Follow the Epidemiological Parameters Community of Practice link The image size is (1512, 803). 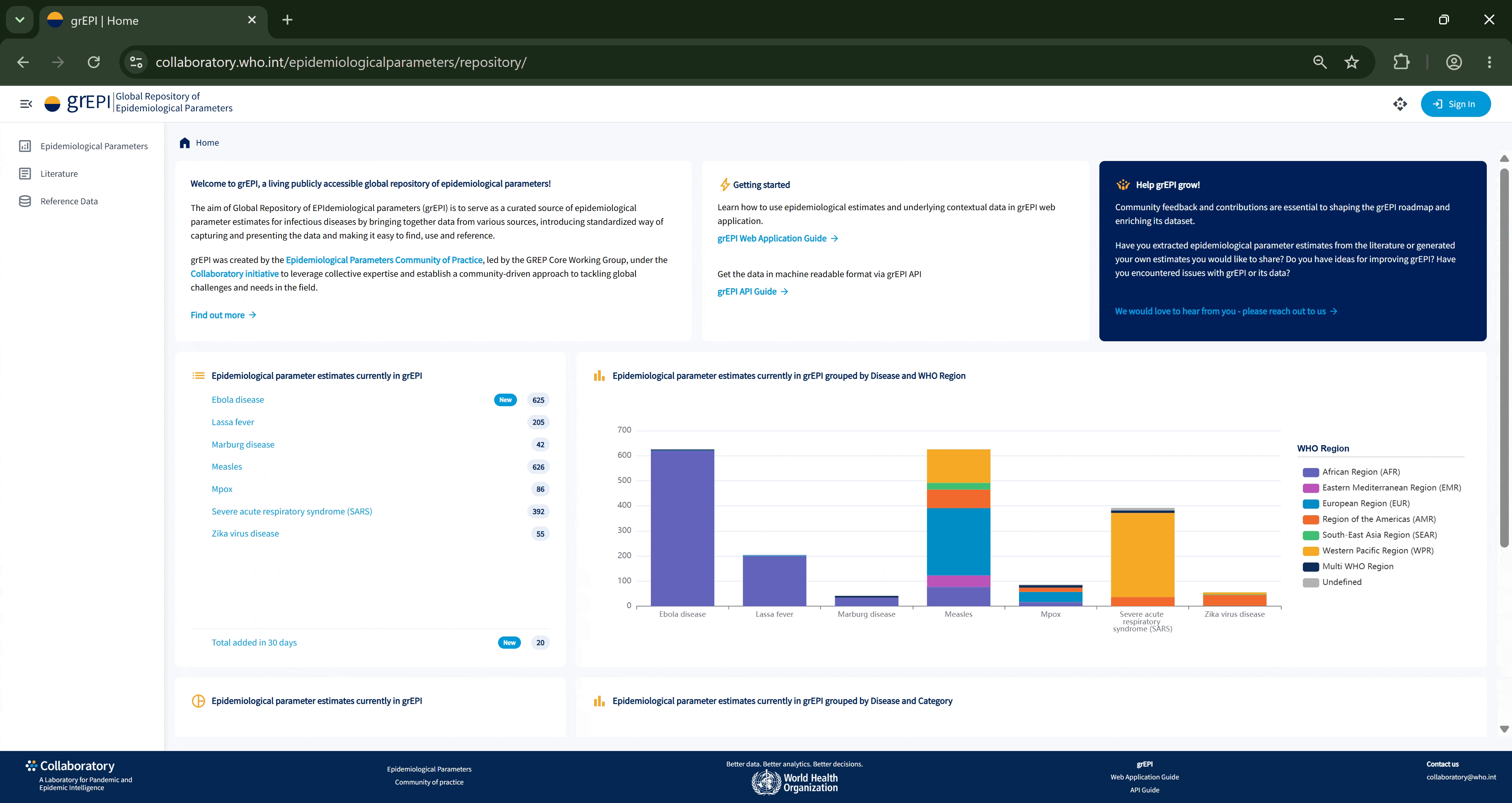coord(384,260)
